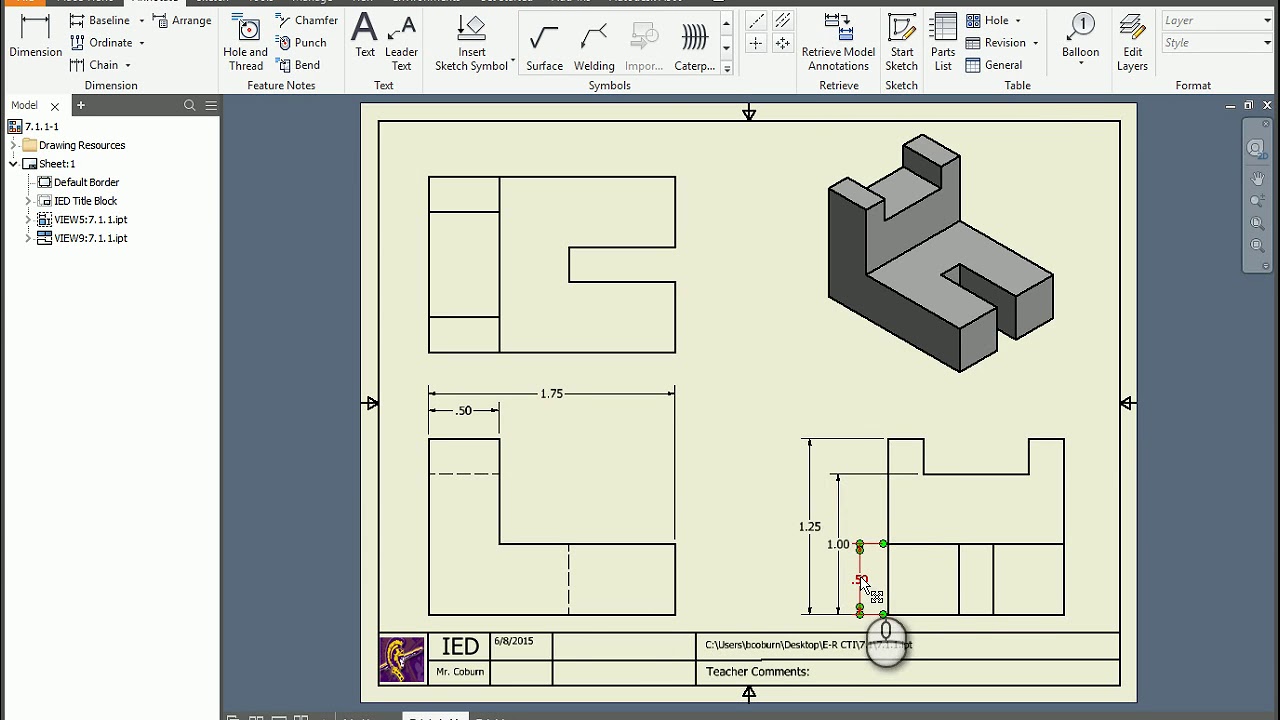Viewport: 1280px width, 720px height.
Task: Click the isometric view of the part
Action: coord(940,255)
